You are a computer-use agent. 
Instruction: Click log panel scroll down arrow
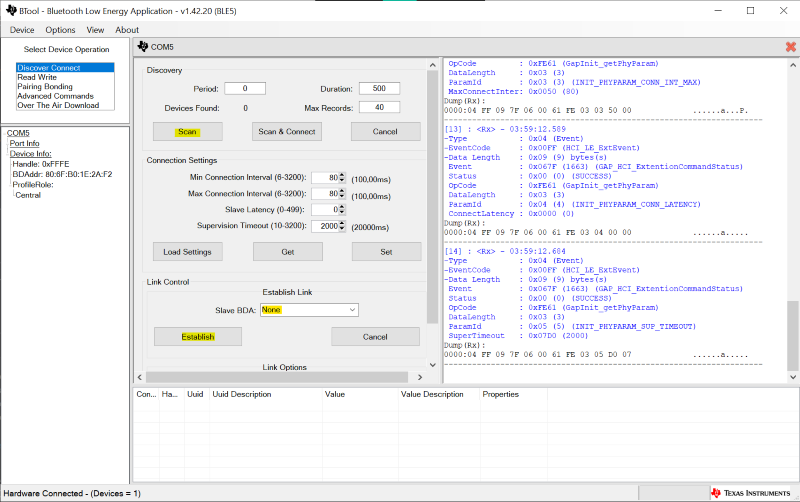click(x=793, y=377)
